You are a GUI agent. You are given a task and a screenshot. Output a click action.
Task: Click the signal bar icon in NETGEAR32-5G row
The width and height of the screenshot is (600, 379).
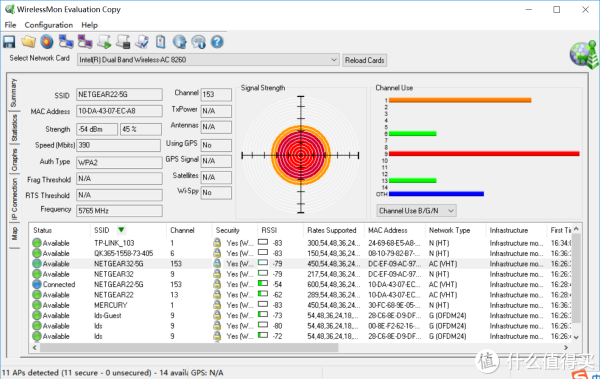(x=263, y=263)
